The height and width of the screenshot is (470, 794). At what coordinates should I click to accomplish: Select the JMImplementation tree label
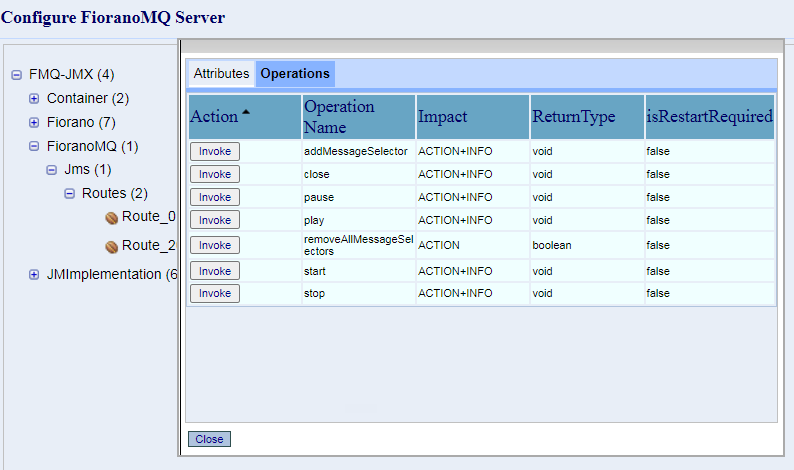coord(112,275)
